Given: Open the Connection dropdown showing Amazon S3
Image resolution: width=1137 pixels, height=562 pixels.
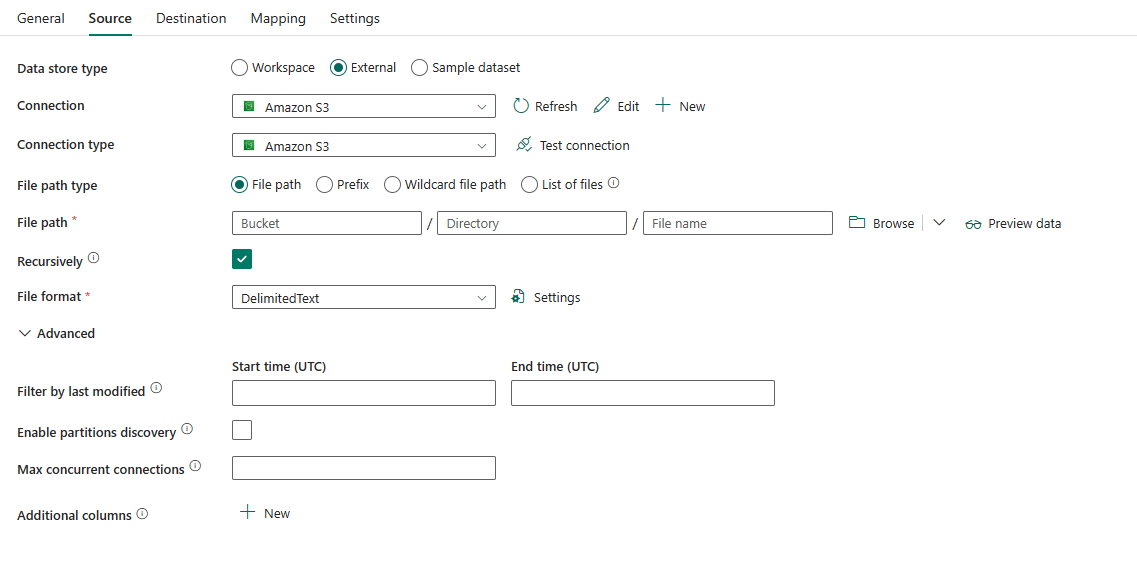Looking at the screenshot, I should (364, 106).
